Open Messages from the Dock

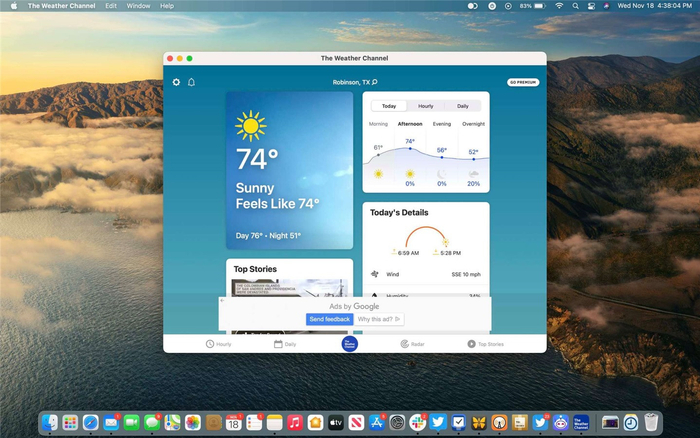tap(152, 422)
